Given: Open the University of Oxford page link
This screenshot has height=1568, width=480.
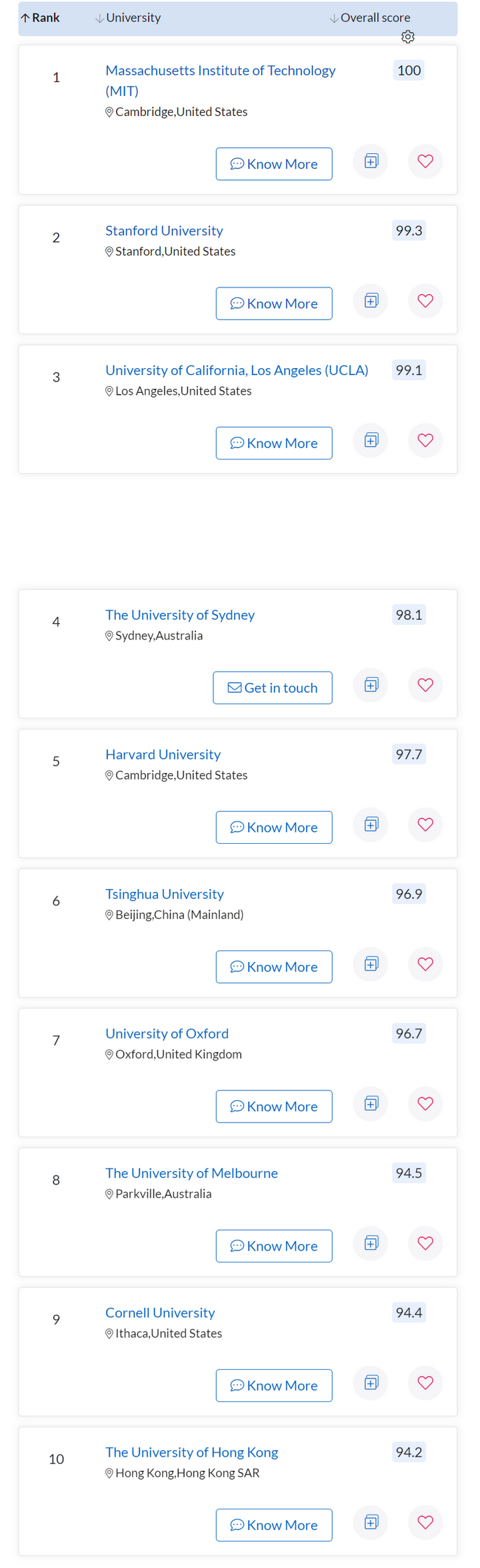Looking at the screenshot, I should tap(167, 1033).
